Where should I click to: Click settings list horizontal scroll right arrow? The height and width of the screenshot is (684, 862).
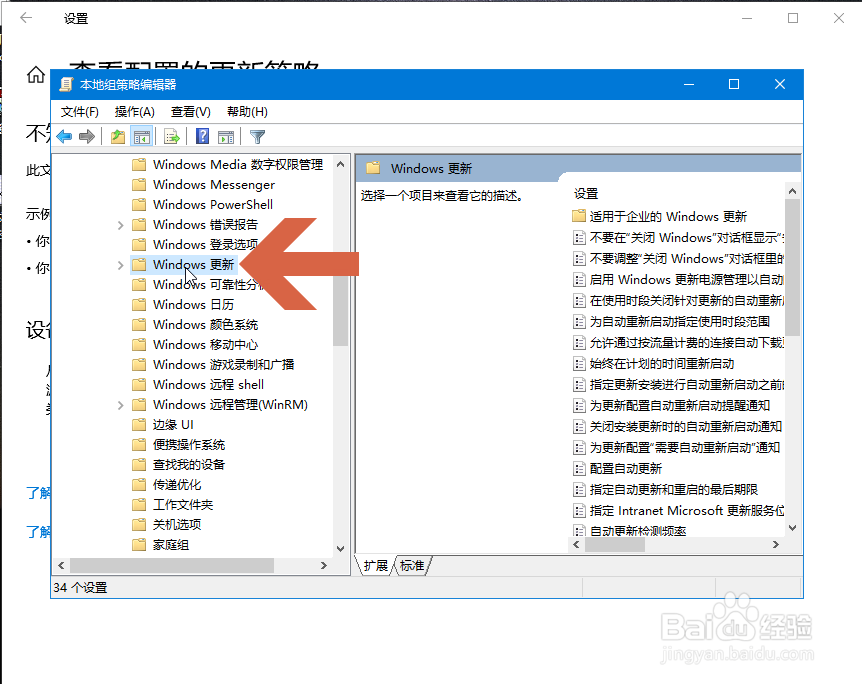pos(776,544)
